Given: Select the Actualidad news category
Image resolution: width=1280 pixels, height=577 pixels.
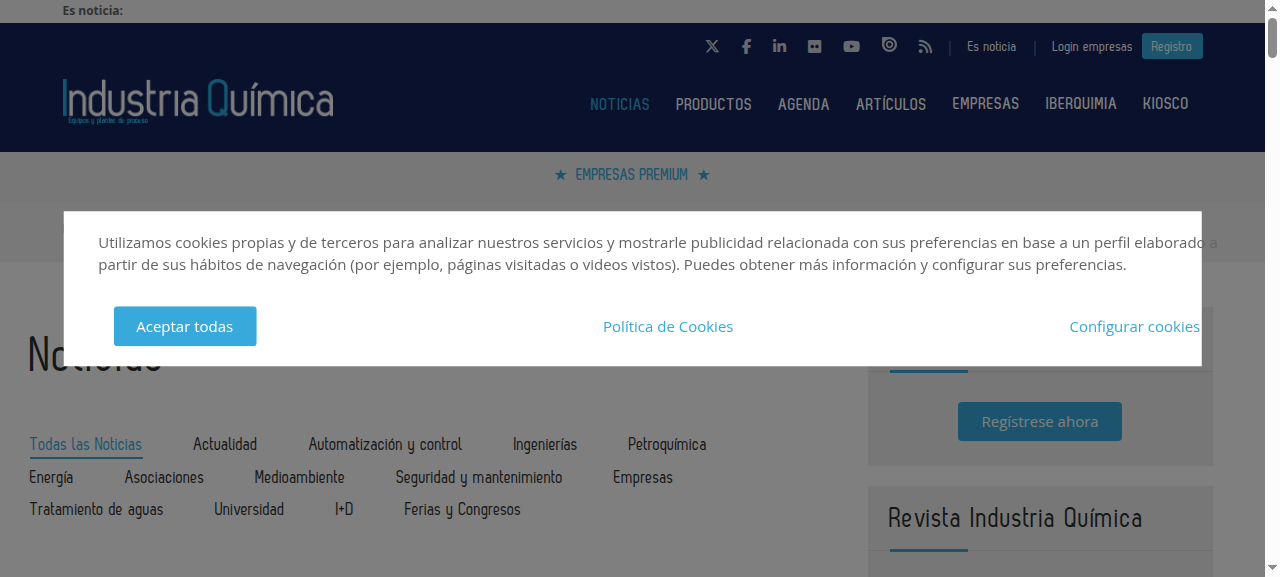Looking at the screenshot, I should click(225, 444).
